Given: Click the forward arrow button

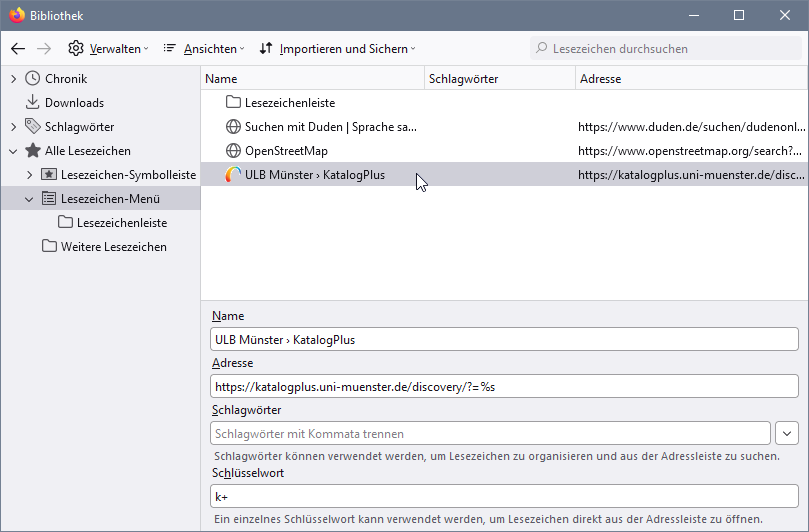Looking at the screenshot, I should [44, 49].
